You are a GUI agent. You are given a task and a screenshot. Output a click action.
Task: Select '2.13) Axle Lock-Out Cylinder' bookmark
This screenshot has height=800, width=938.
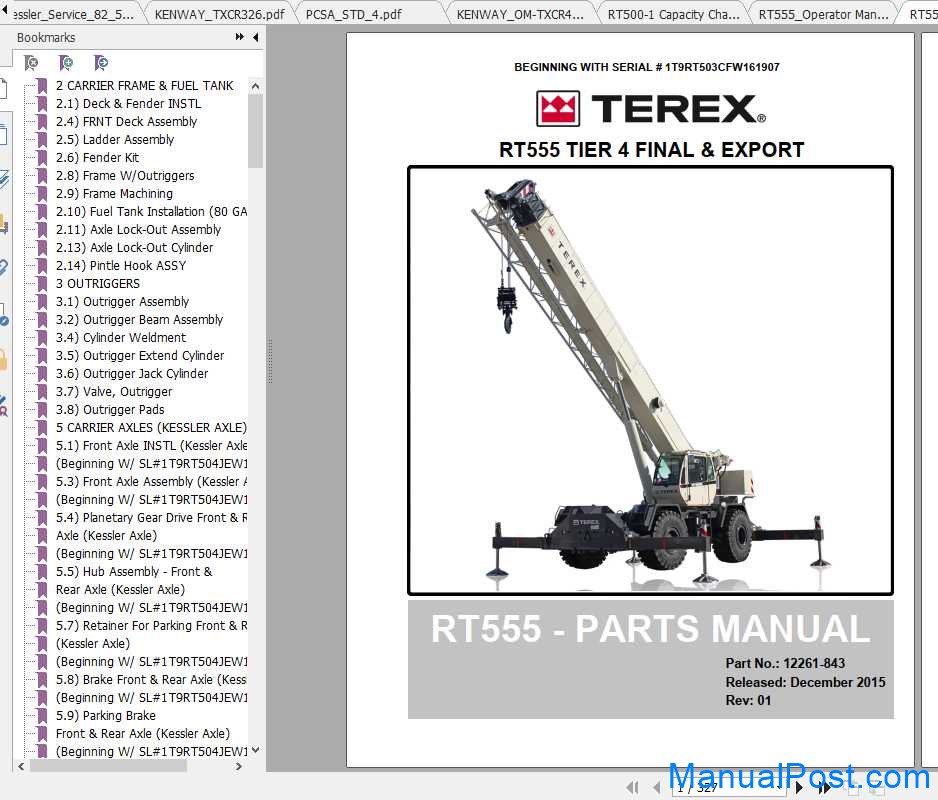point(135,247)
